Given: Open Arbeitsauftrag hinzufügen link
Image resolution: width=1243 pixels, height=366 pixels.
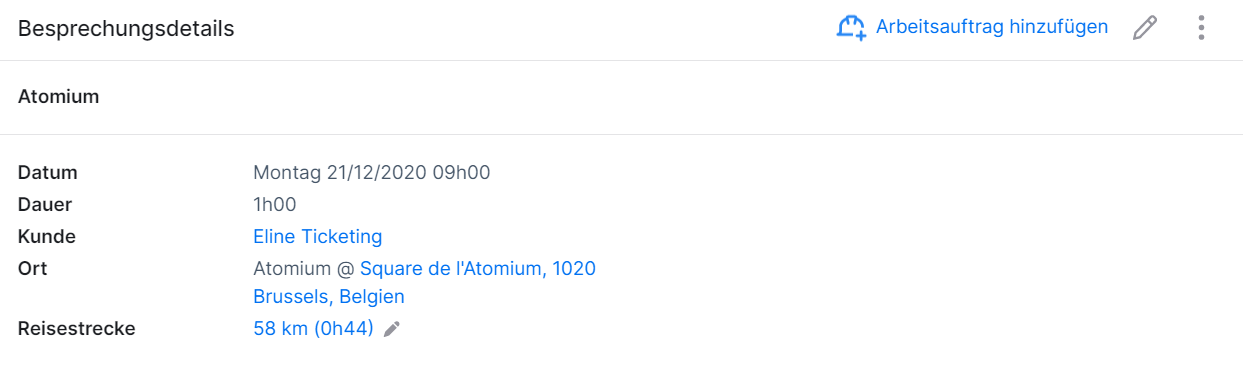Looking at the screenshot, I should [x=992, y=27].
